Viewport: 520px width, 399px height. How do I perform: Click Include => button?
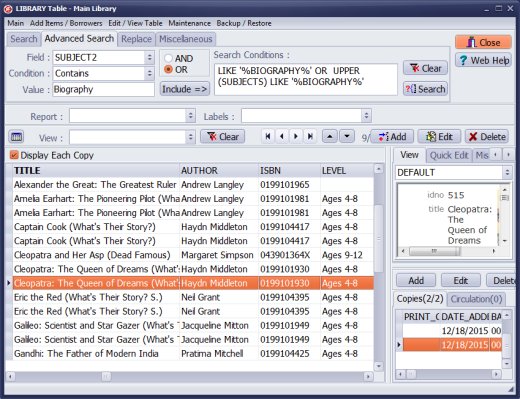185,89
